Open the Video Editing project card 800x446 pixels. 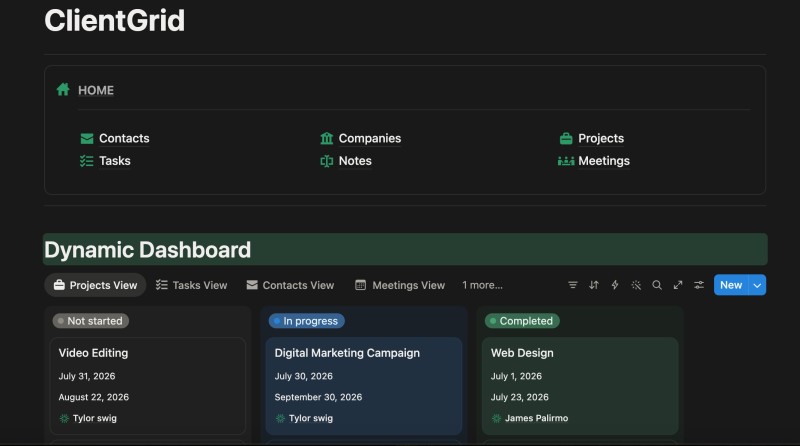(148, 386)
